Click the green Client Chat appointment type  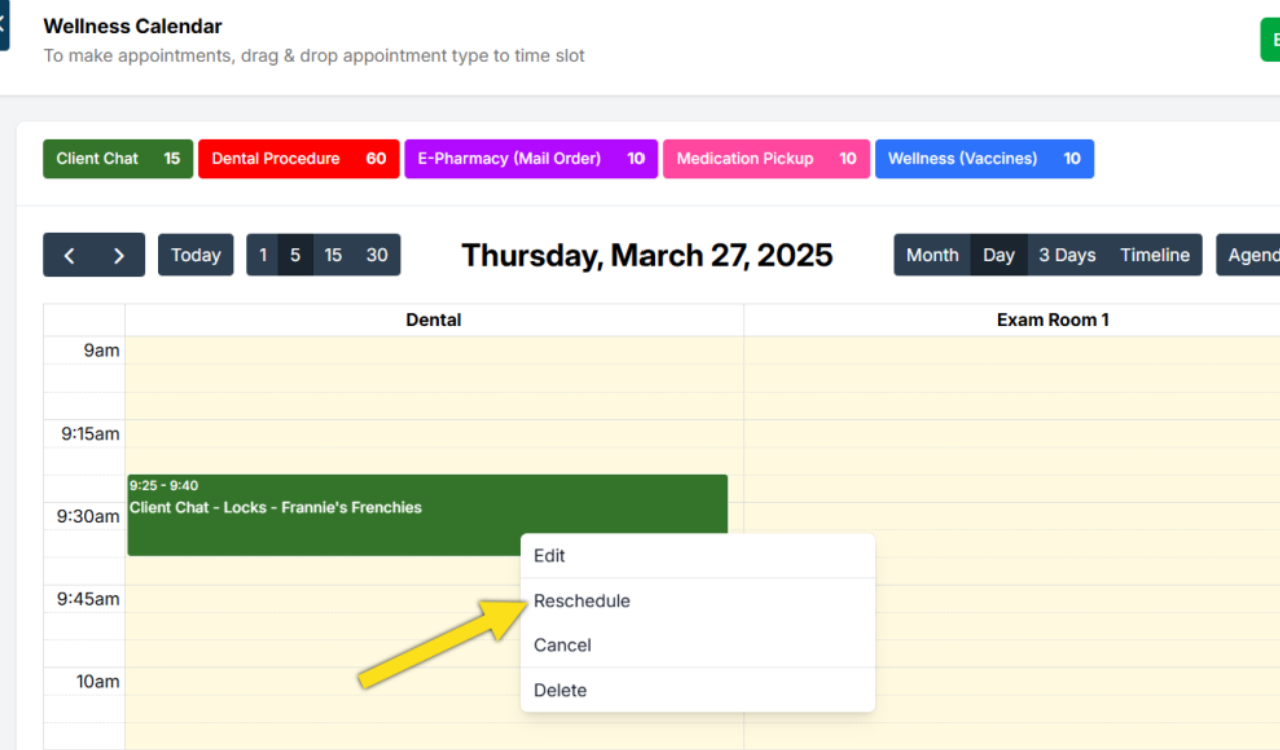(x=118, y=159)
